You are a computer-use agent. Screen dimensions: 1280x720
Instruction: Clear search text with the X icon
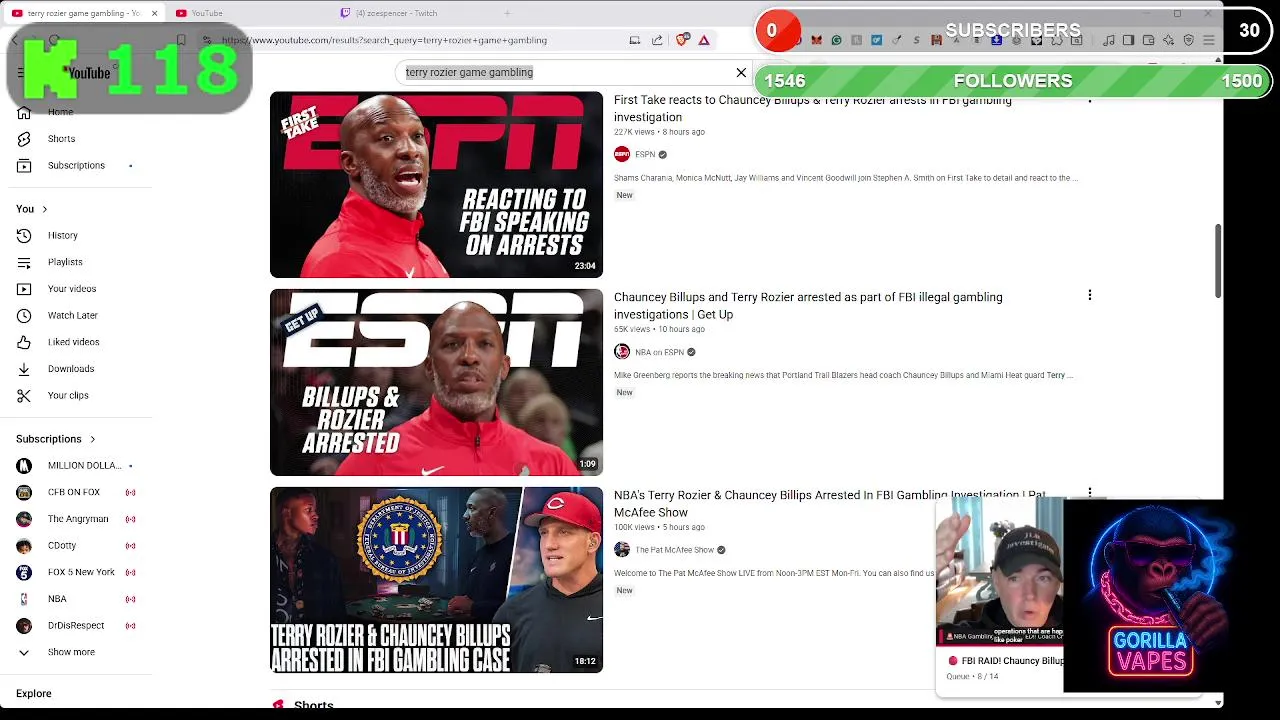point(741,72)
